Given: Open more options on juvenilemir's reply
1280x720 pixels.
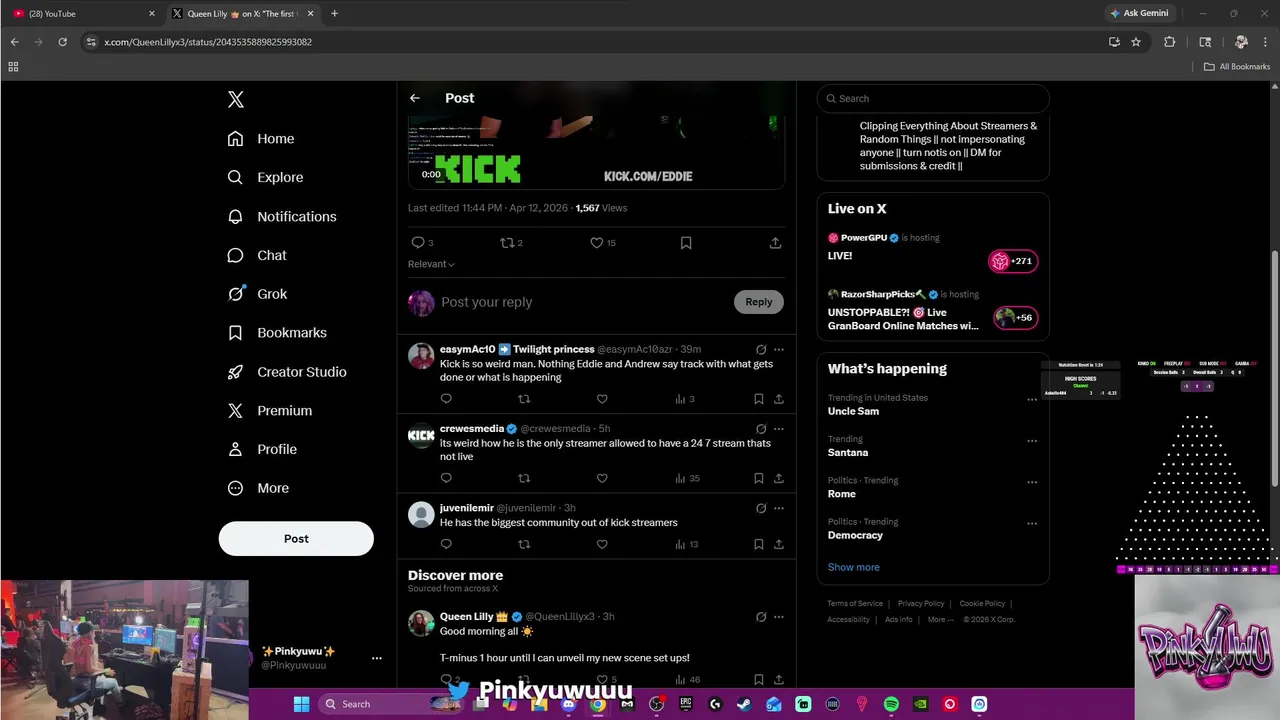Looking at the screenshot, I should pyautogui.click(x=779, y=508).
